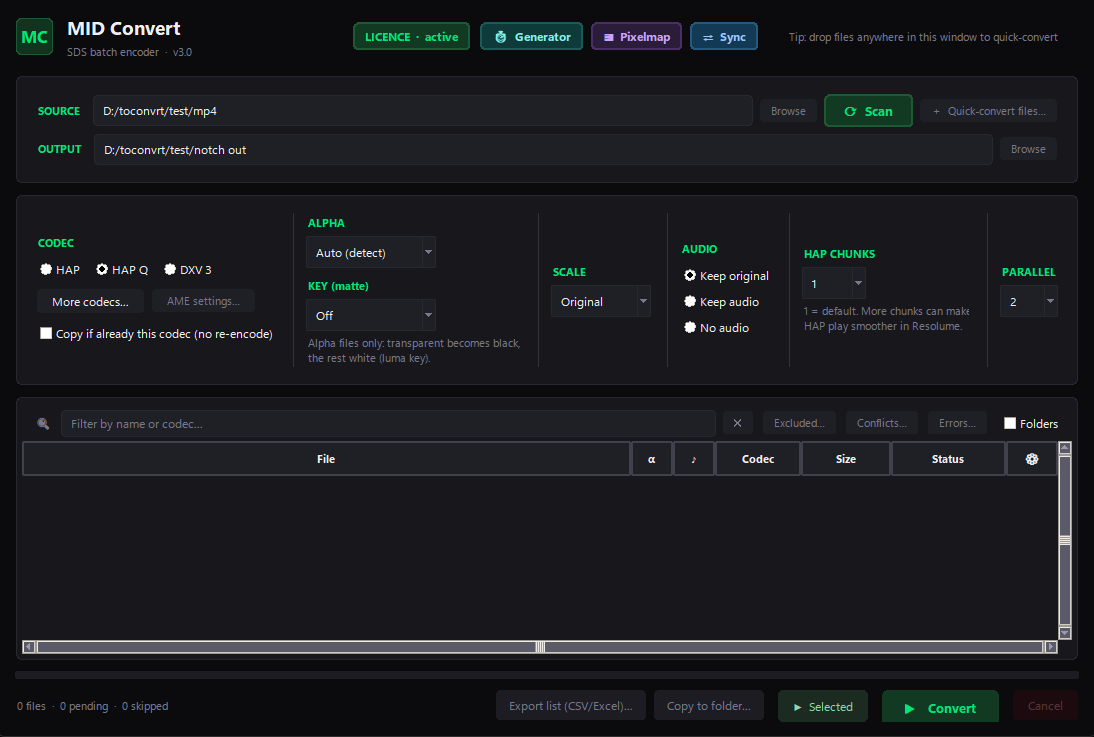Click Copy to folder button

(x=709, y=706)
